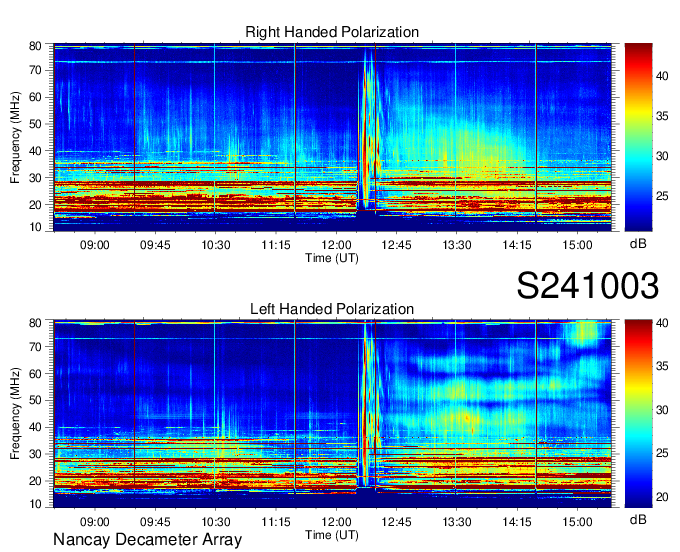Click "09:45" tick on Right Handed time axis
The height and width of the screenshot is (552, 680).
155,245
